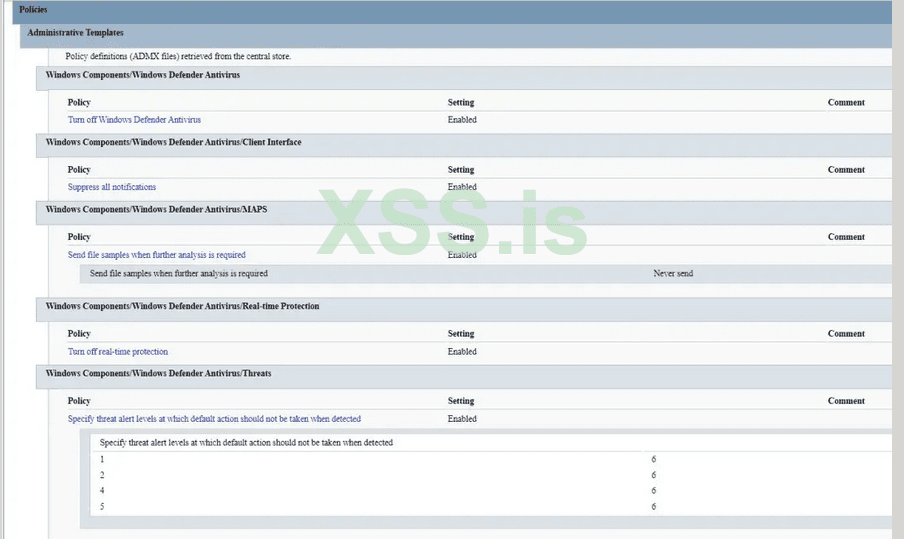Click the sub-row Send file samples when further analysis
The image size is (904, 539).
pyautogui.click(x=485, y=274)
